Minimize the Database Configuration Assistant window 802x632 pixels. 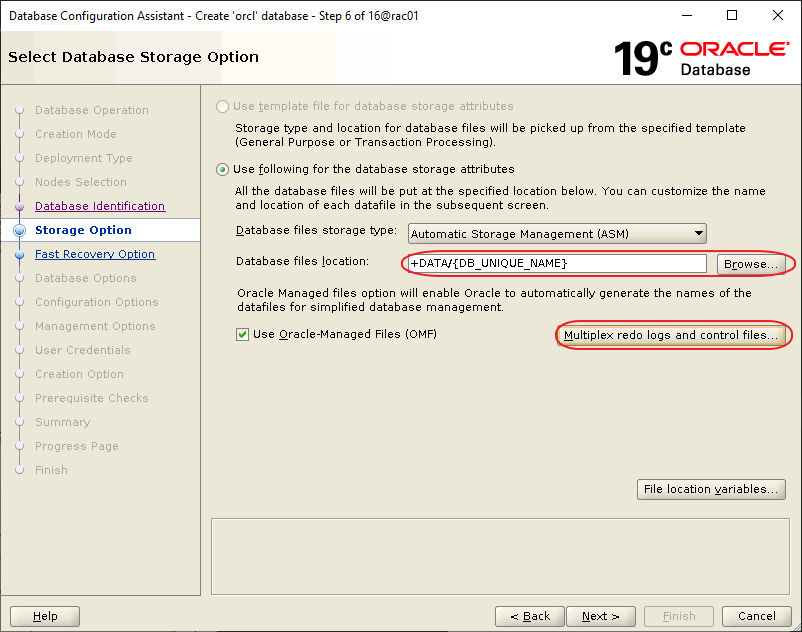[x=687, y=15]
